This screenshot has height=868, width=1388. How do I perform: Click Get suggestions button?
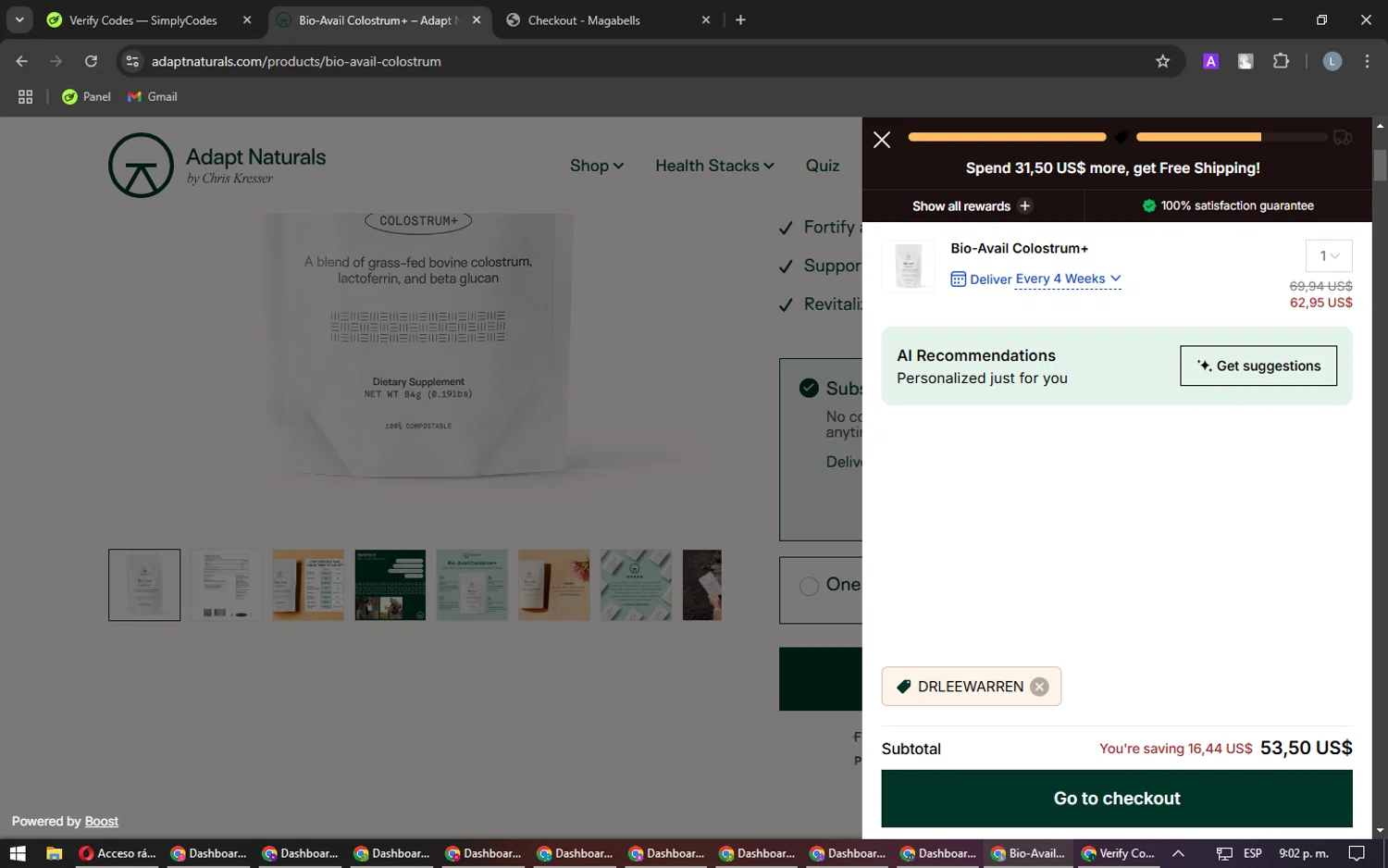[x=1258, y=366]
